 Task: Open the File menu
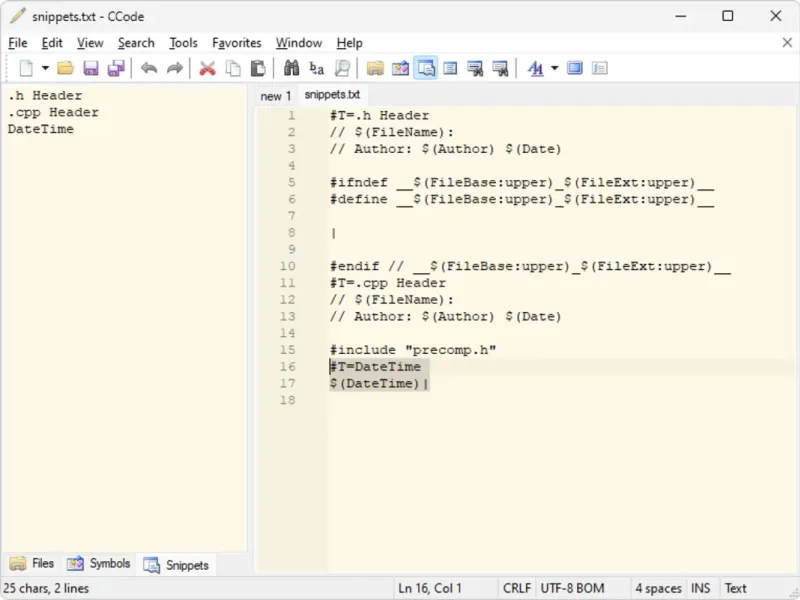(x=18, y=43)
